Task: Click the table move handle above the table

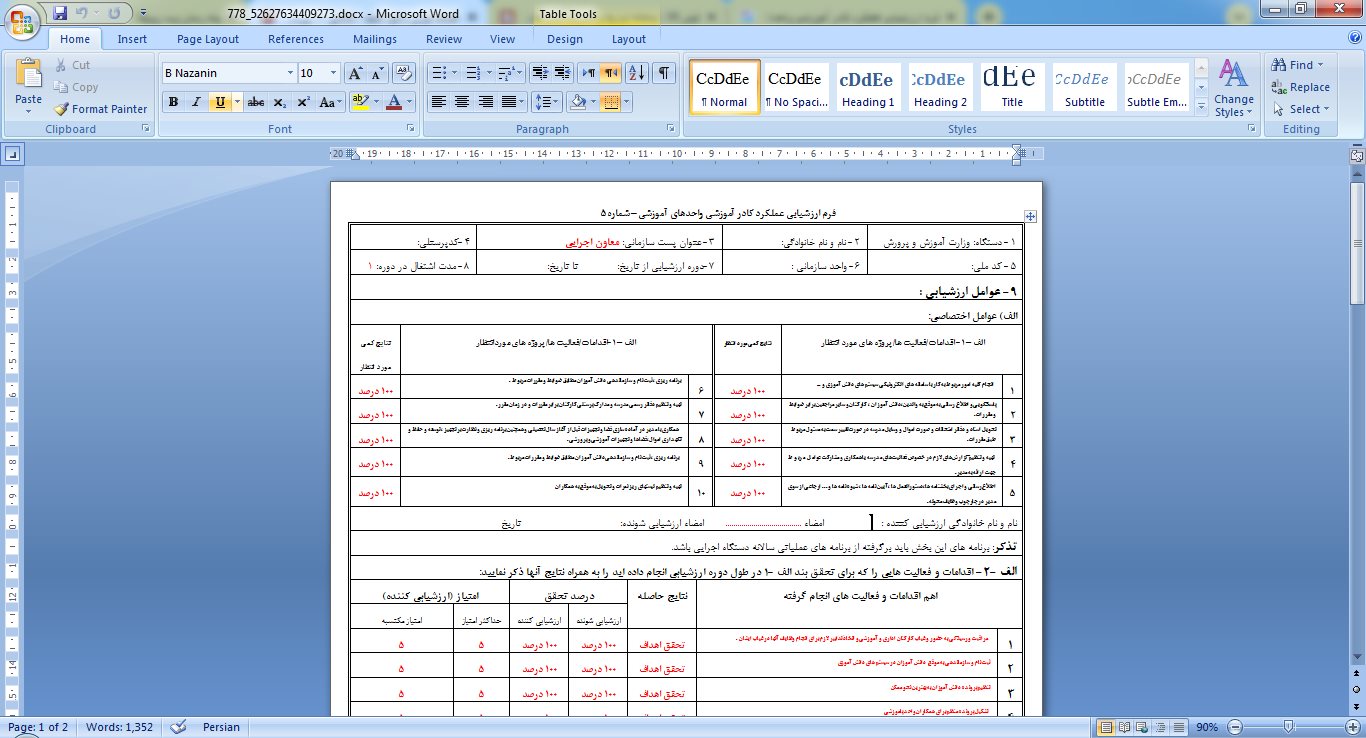Action: click(x=1031, y=216)
